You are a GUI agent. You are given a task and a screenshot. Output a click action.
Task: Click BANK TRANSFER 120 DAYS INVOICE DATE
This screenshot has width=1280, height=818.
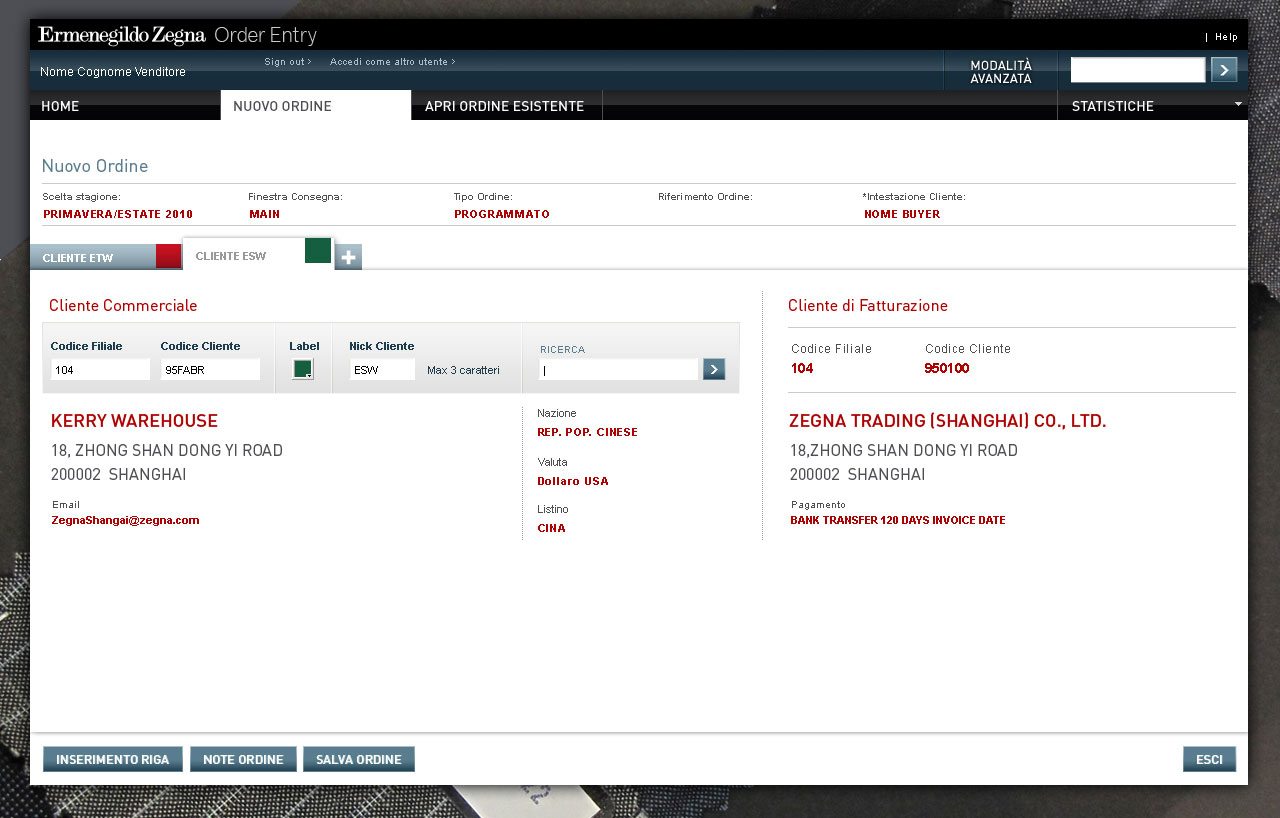pyautogui.click(x=898, y=520)
